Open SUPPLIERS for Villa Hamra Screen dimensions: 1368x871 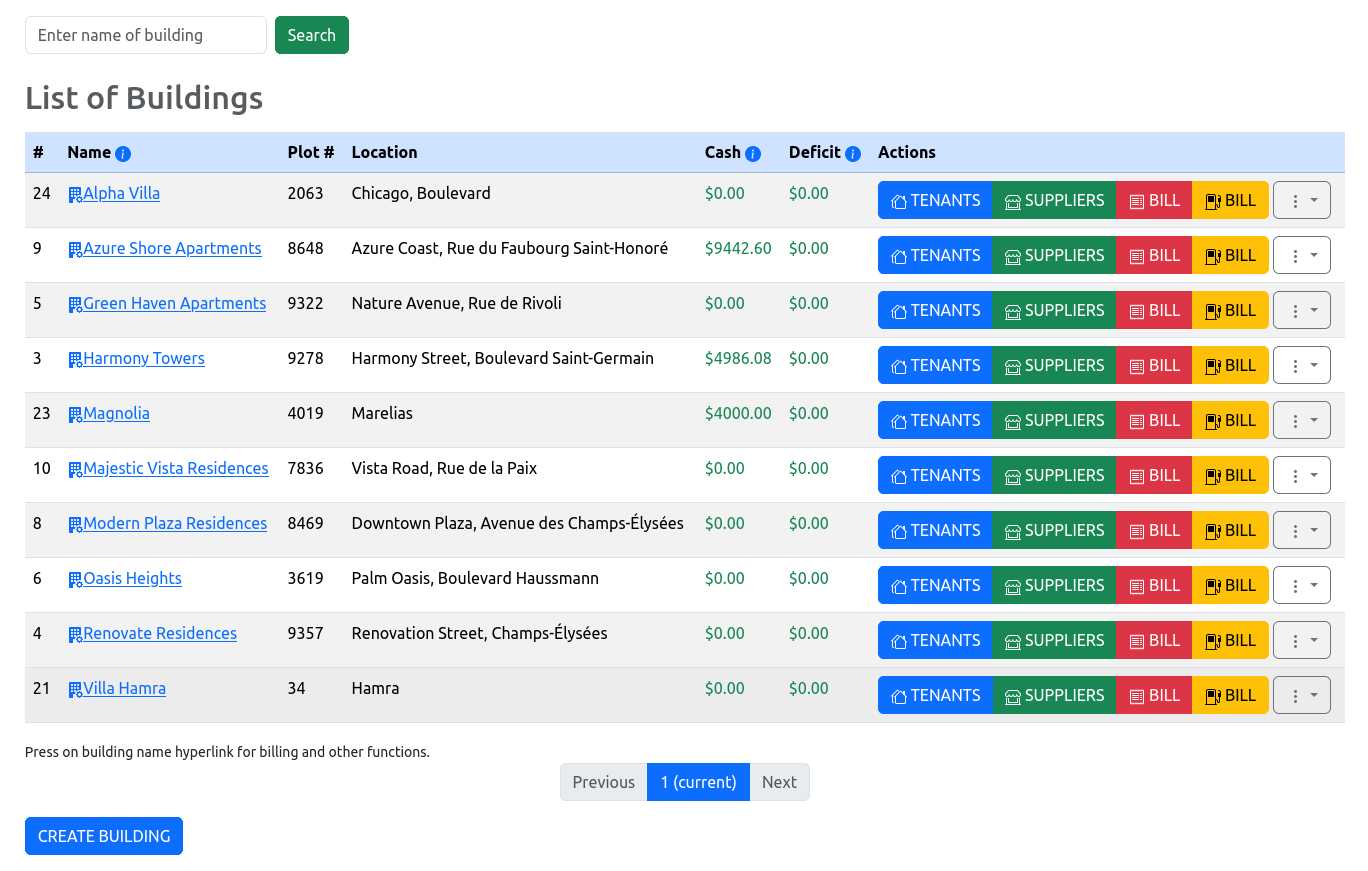tap(1054, 695)
